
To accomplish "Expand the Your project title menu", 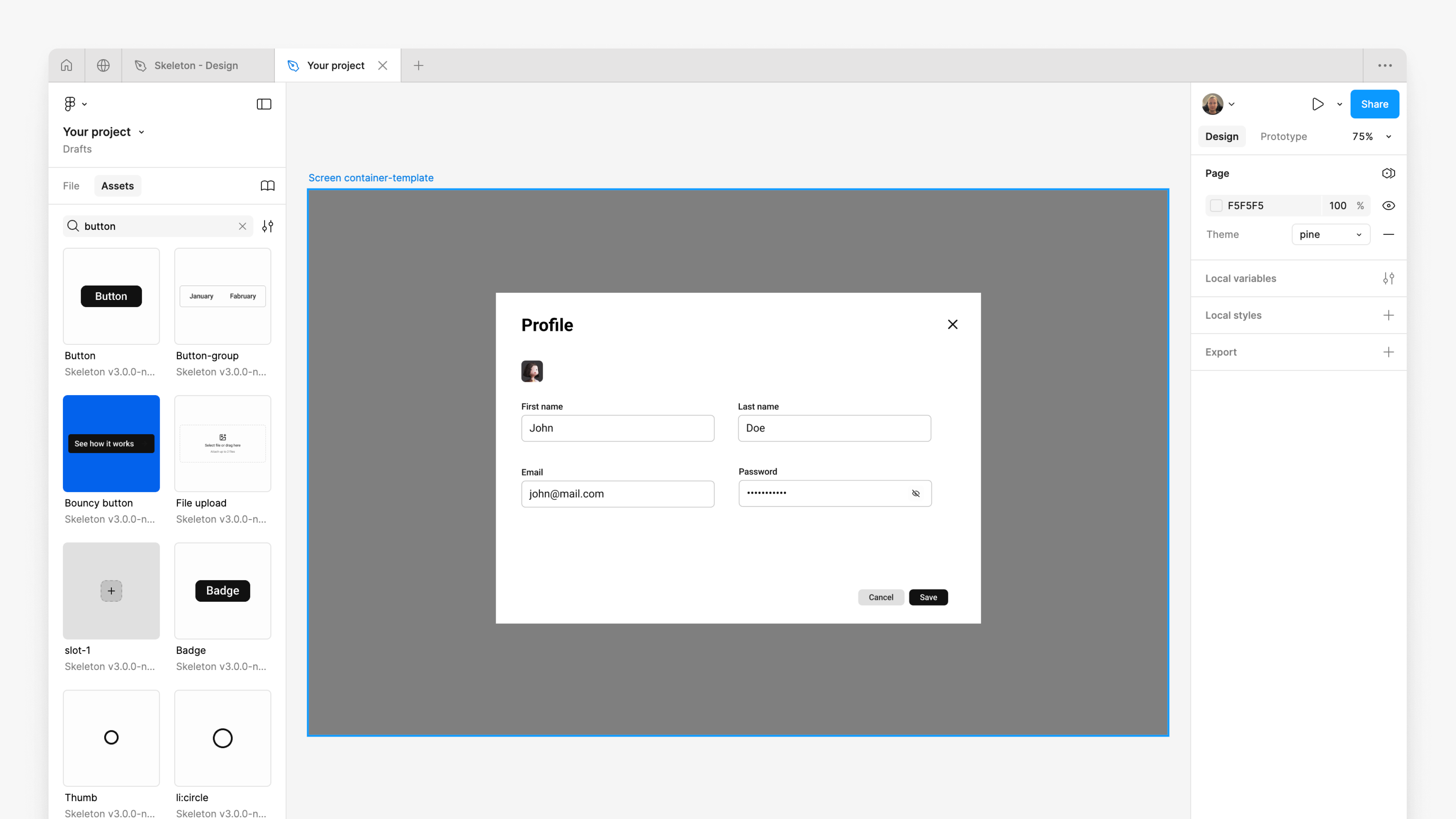I will (141, 132).
